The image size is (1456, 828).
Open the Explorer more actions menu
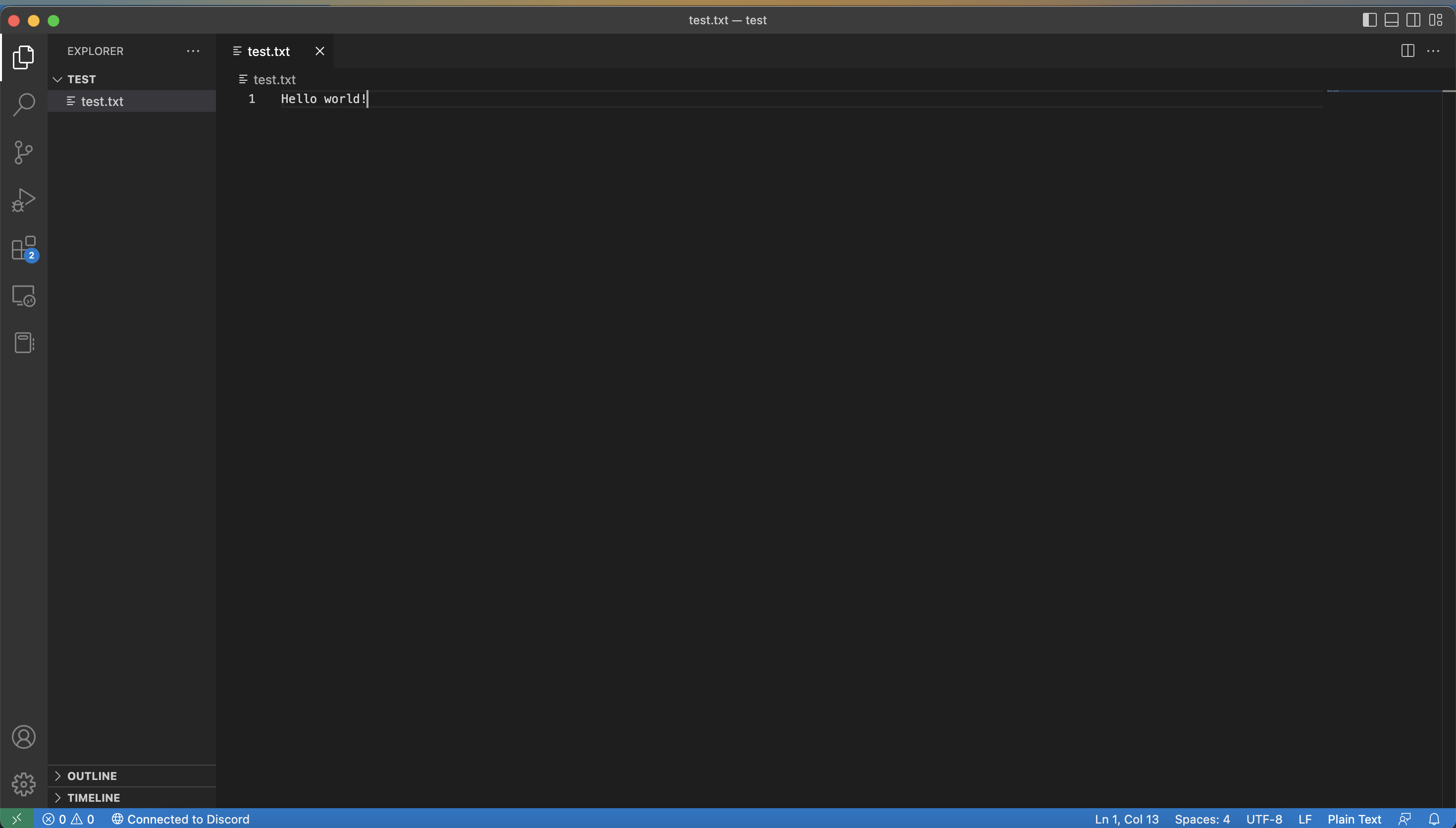[193, 51]
